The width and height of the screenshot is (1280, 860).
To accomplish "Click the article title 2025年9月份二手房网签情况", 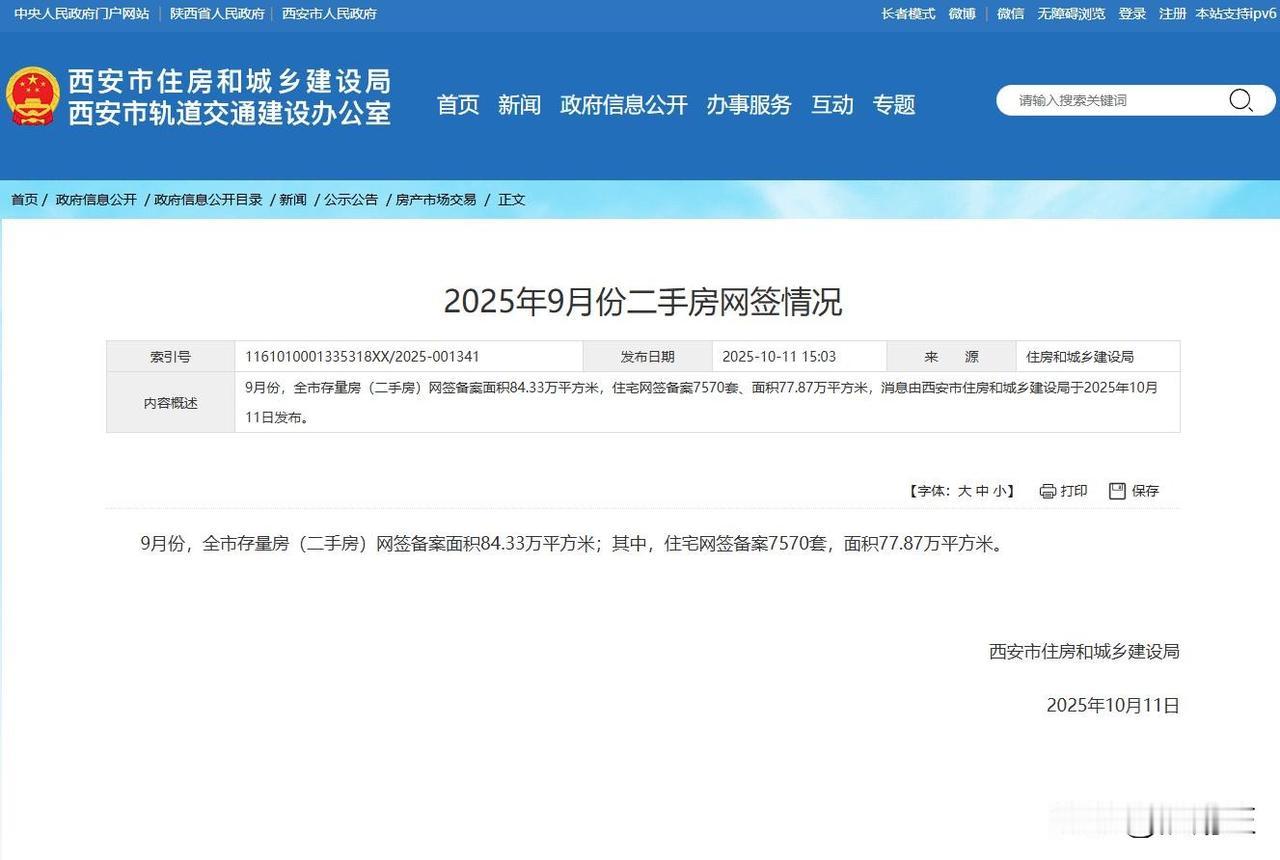I will click(643, 301).
